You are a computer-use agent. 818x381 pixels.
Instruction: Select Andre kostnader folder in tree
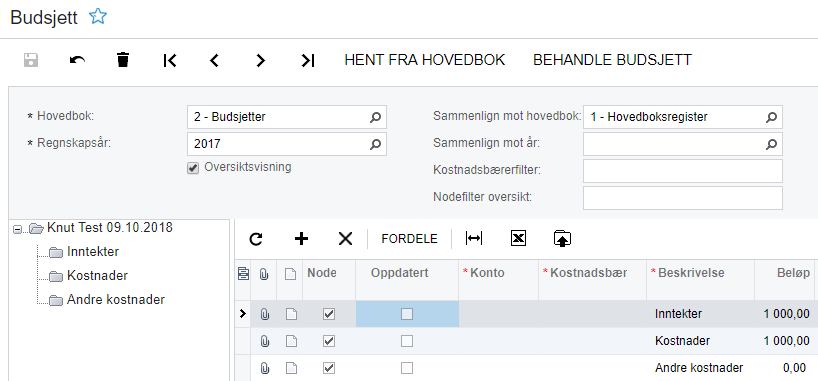pos(106,300)
